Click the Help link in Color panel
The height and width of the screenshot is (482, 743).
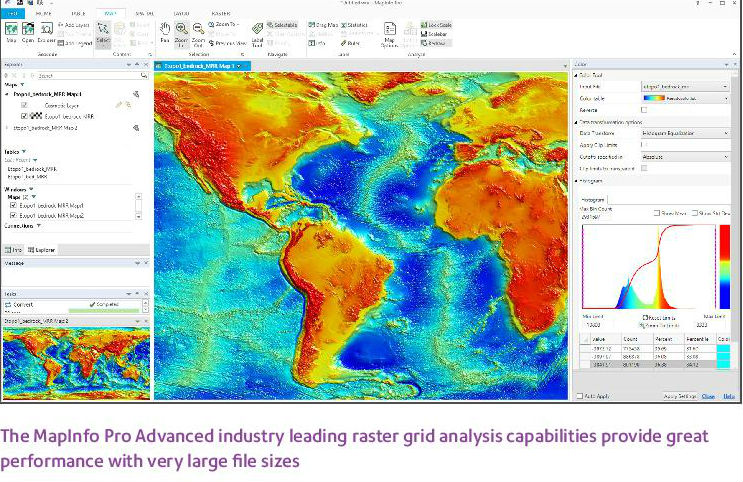click(x=729, y=396)
